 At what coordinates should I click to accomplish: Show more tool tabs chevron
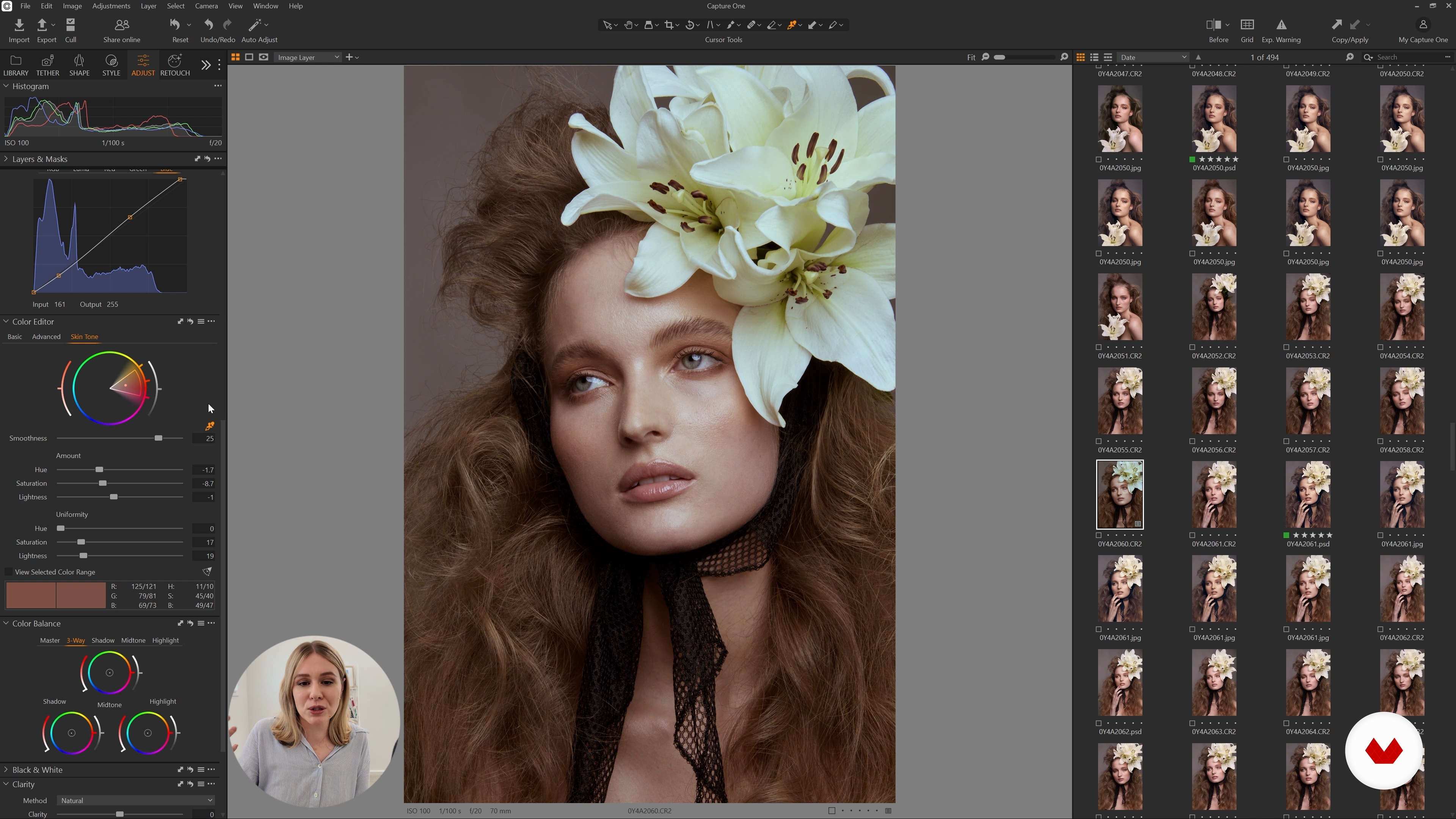point(206,65)
